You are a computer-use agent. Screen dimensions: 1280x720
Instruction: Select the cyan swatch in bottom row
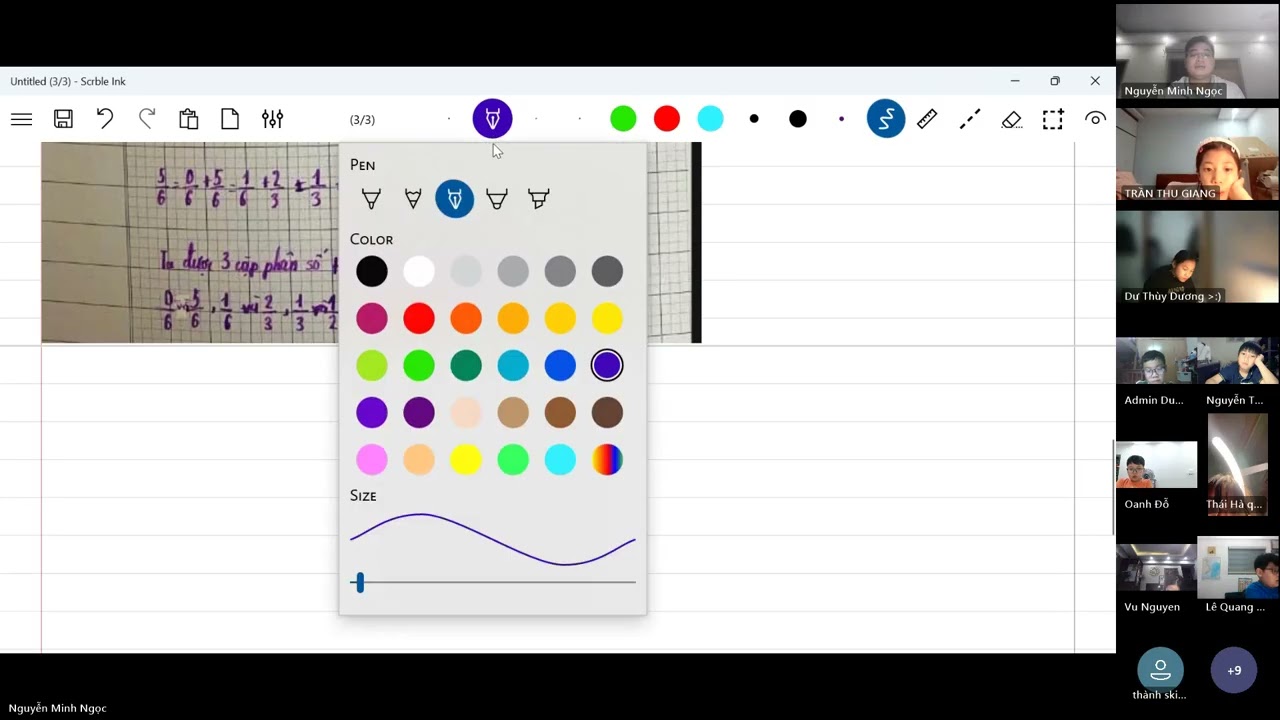pyautogui.click(x=560, y=459)
